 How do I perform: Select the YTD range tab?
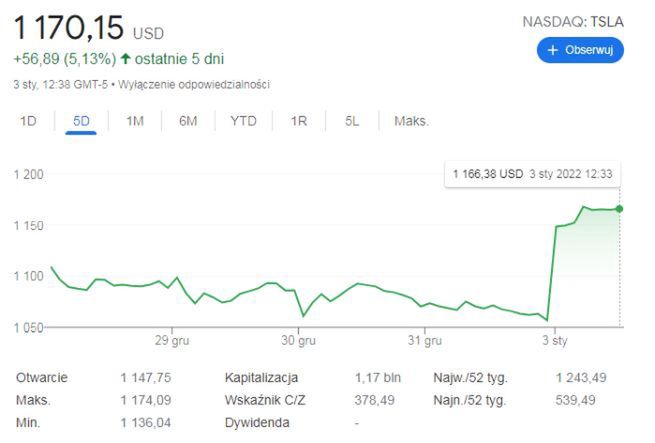243,121
